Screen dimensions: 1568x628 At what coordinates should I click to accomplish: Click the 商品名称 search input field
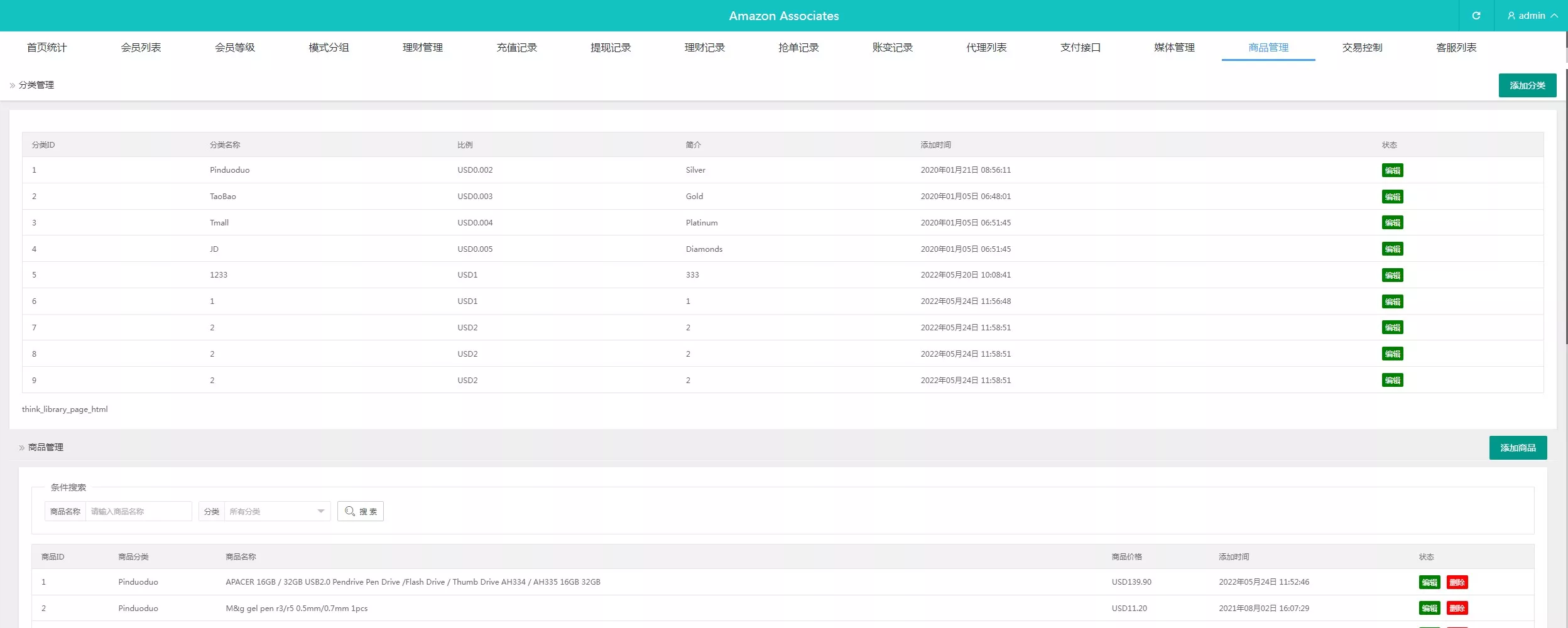click(x=138, y=511)
